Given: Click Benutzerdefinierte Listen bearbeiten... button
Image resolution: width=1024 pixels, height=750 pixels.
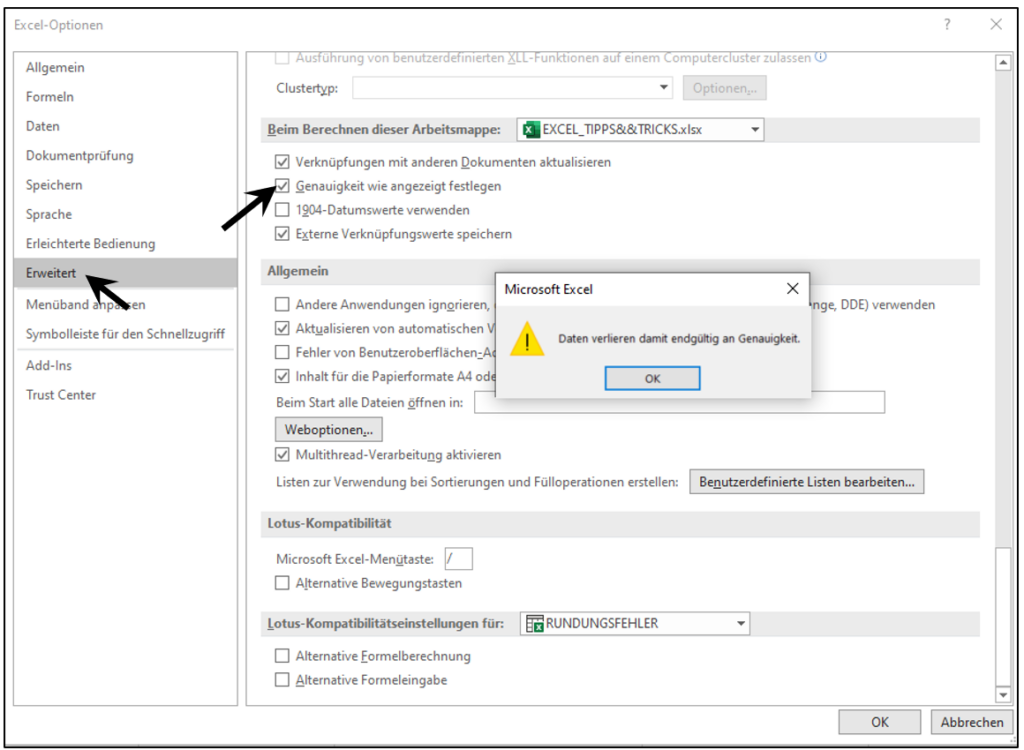Looking at the screenshot, I should click(x=807, y=481).
